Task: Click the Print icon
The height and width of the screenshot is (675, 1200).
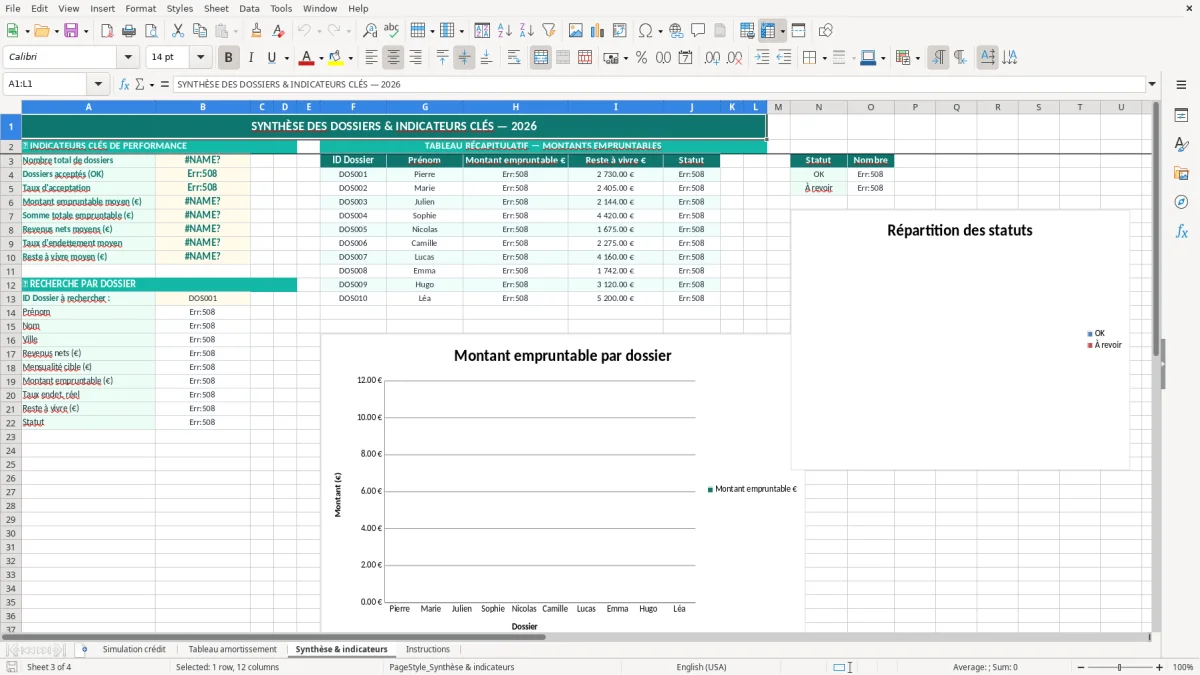Action: (x=128, y=31)
